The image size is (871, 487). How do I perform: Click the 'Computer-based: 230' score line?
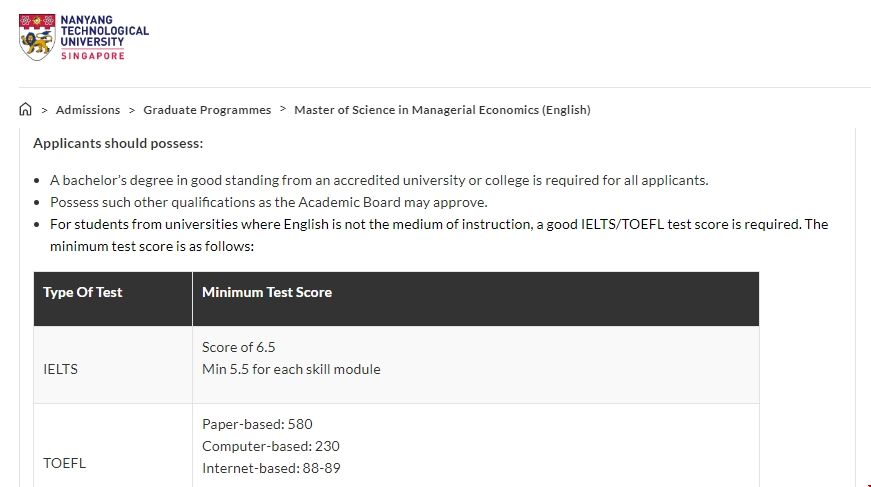tap(270, 446)
